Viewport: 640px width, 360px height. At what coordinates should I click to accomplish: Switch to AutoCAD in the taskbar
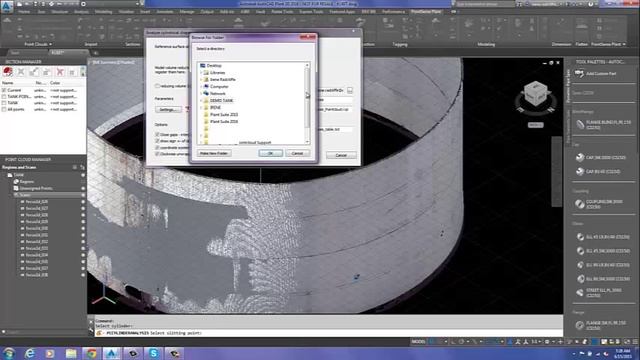point(111,353)
